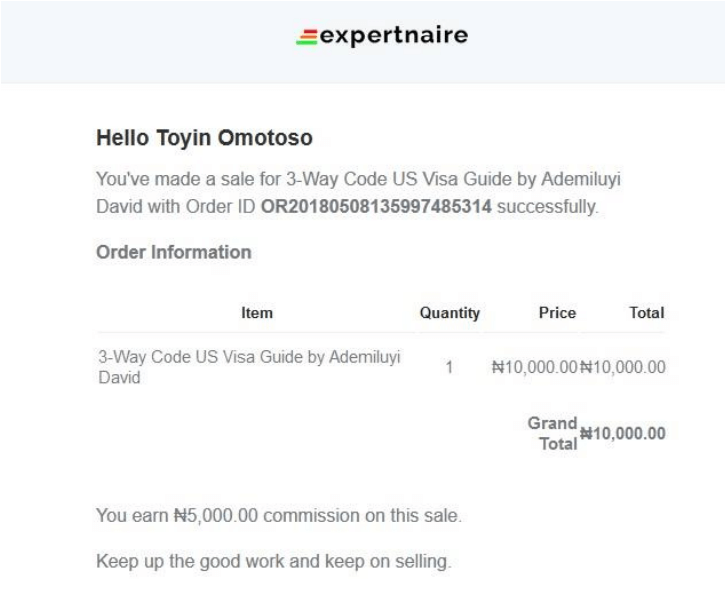Viewport: 725px width, 595px height.
Task: Select the bold Order ID number
Action: click(x=376, y=208)
